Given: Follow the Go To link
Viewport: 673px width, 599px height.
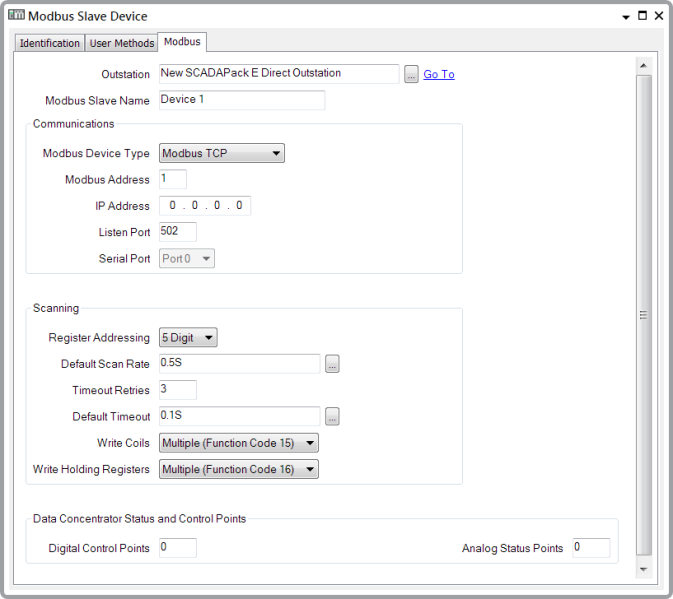Looking at the screenshot, I should [439, 74].
